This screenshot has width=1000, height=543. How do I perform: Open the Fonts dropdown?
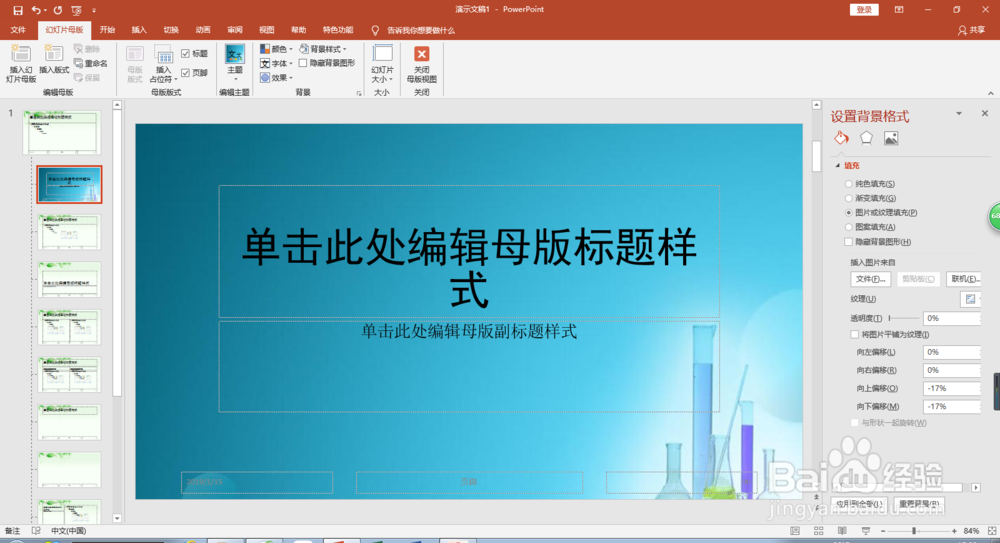pos(276,63)
